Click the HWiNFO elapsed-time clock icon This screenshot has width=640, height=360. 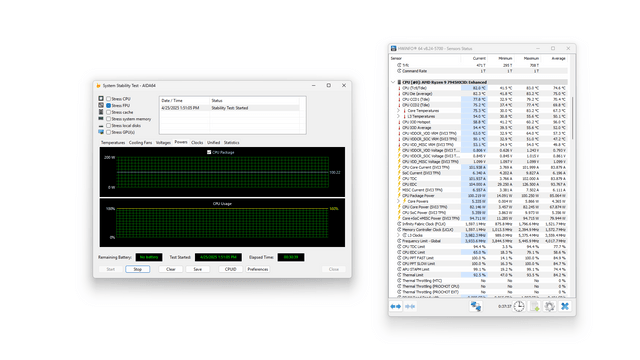pos(519,306)
